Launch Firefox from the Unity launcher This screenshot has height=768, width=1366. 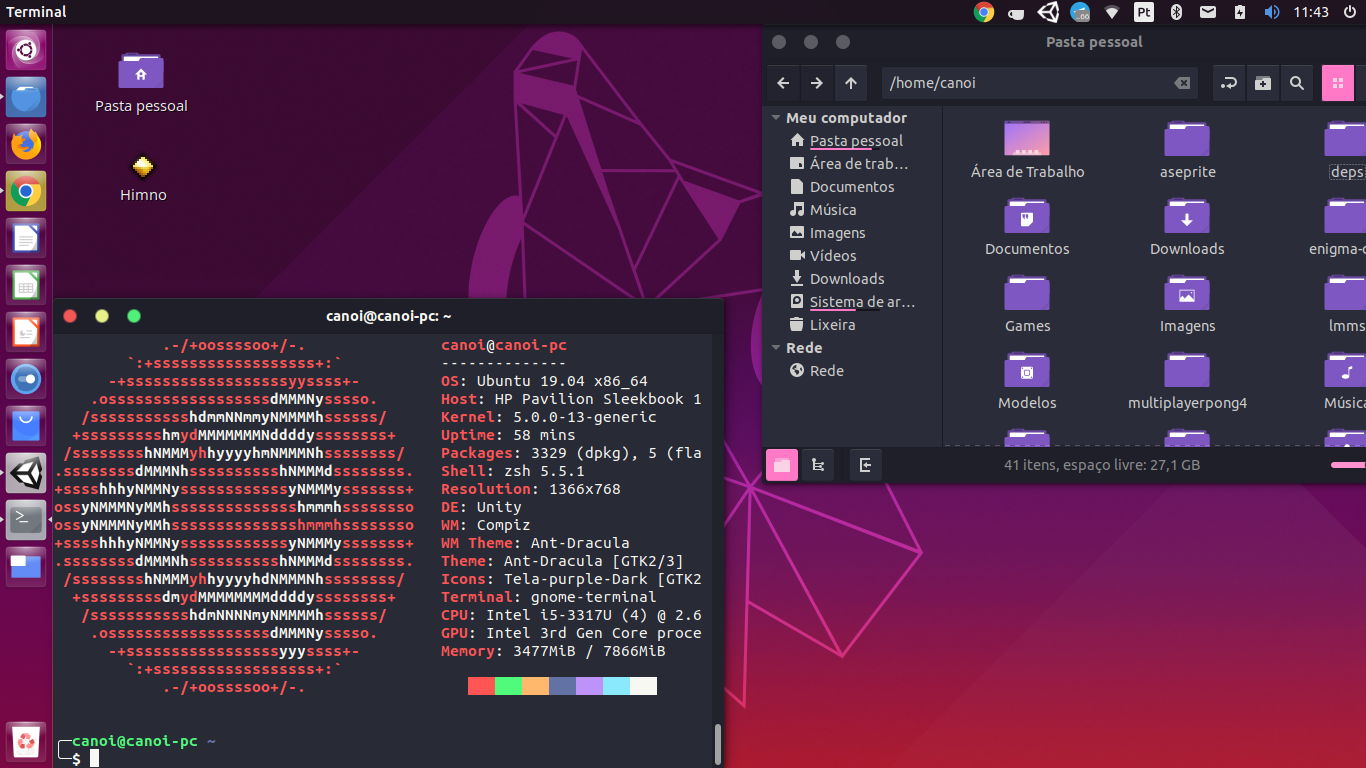click(26, 144)
